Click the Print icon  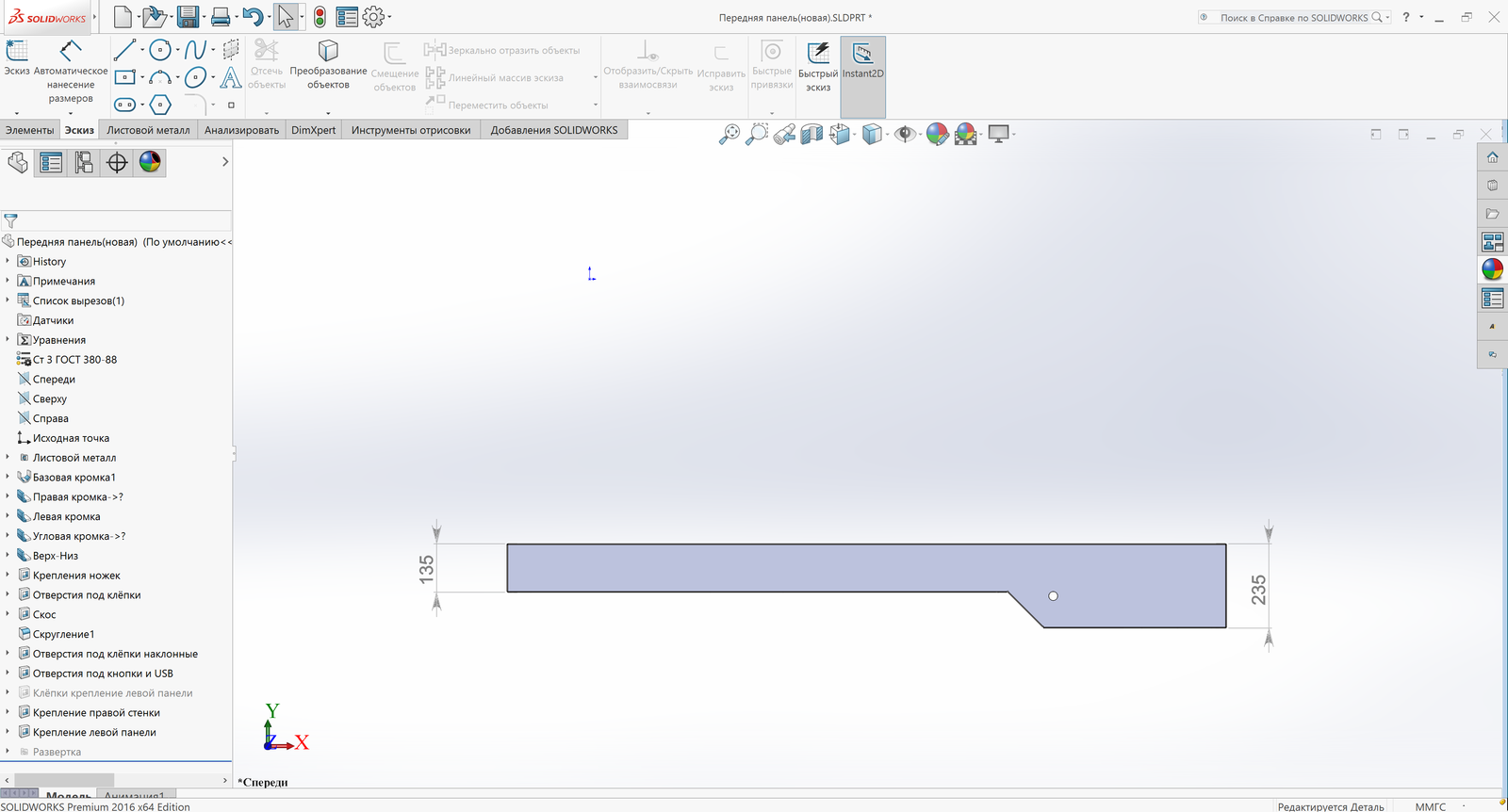220,16
